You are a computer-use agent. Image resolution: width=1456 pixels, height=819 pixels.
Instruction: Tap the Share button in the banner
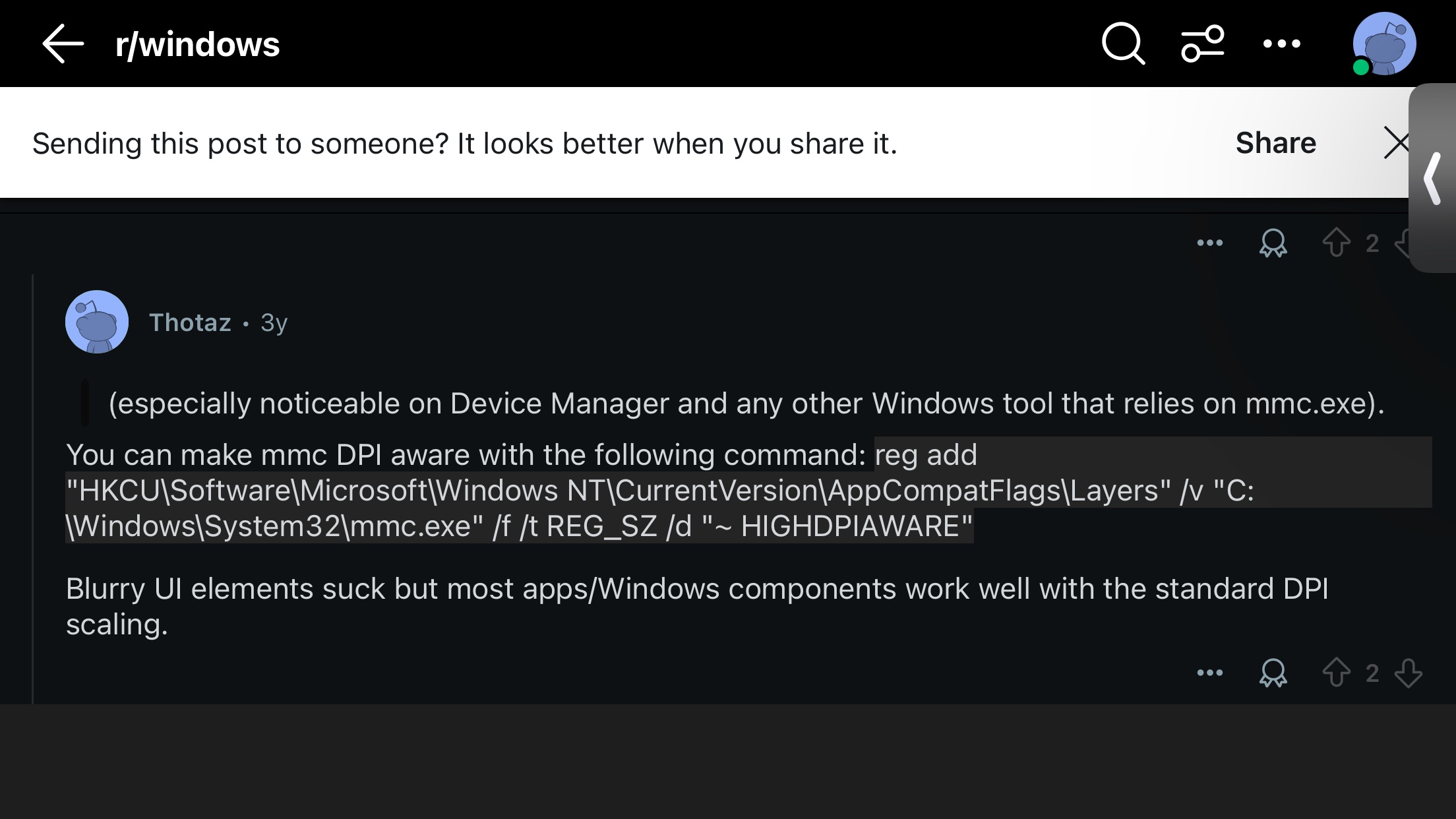1275,143
